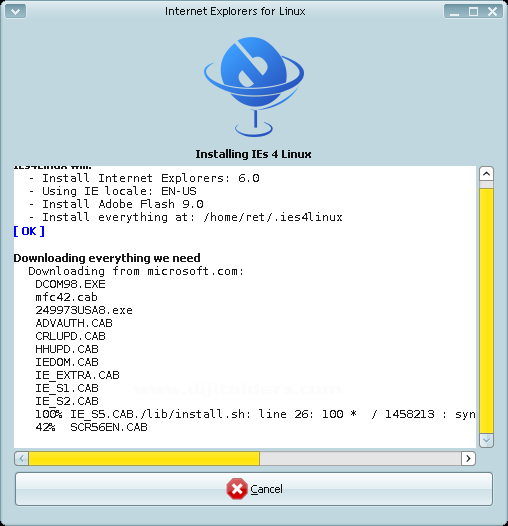Screen dimensions: 508x526
Task: Select the 249973USA8.exe line
Action: click(x=84, y=310)
